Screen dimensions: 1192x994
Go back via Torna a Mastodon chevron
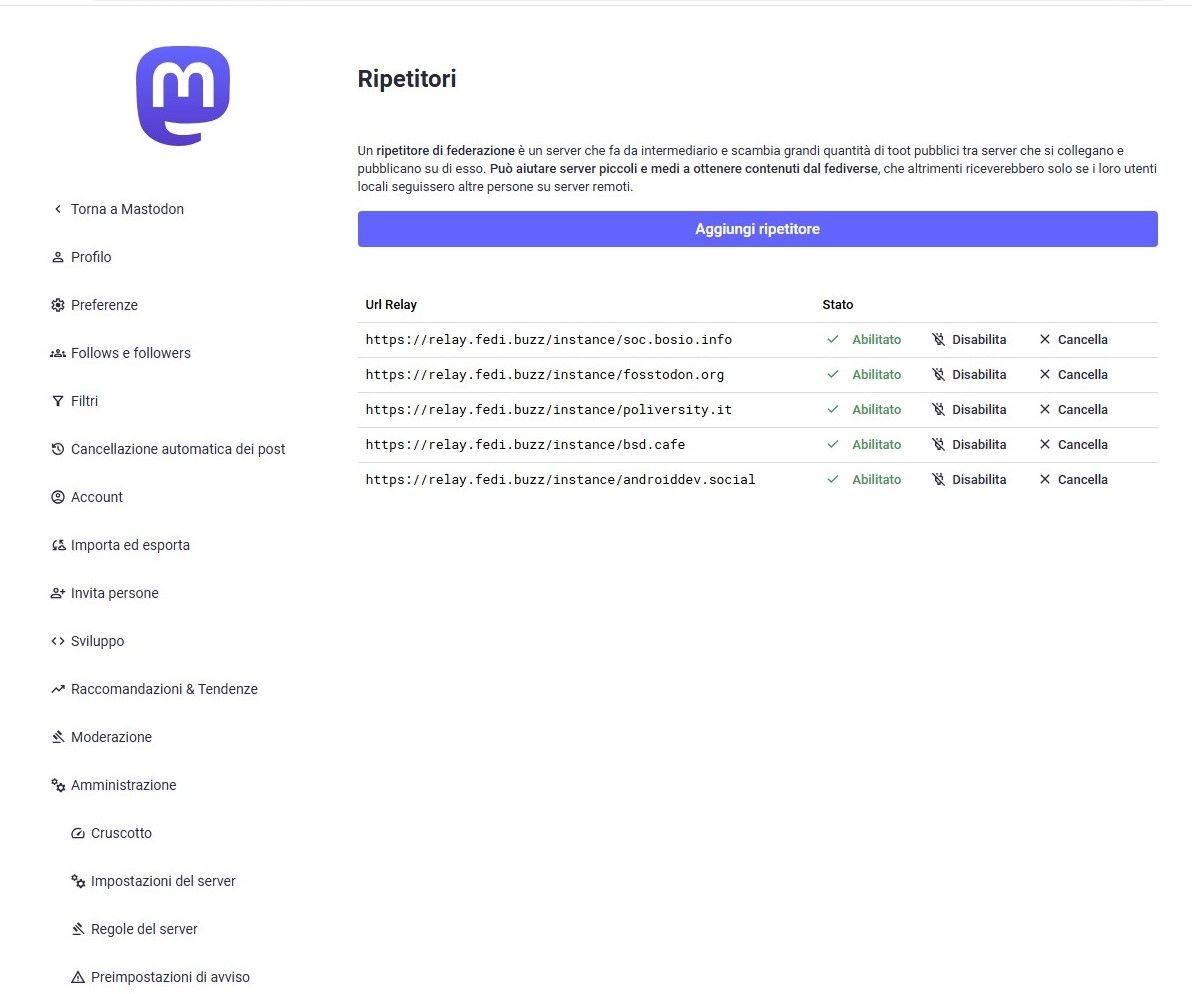(x=57, y=209)
